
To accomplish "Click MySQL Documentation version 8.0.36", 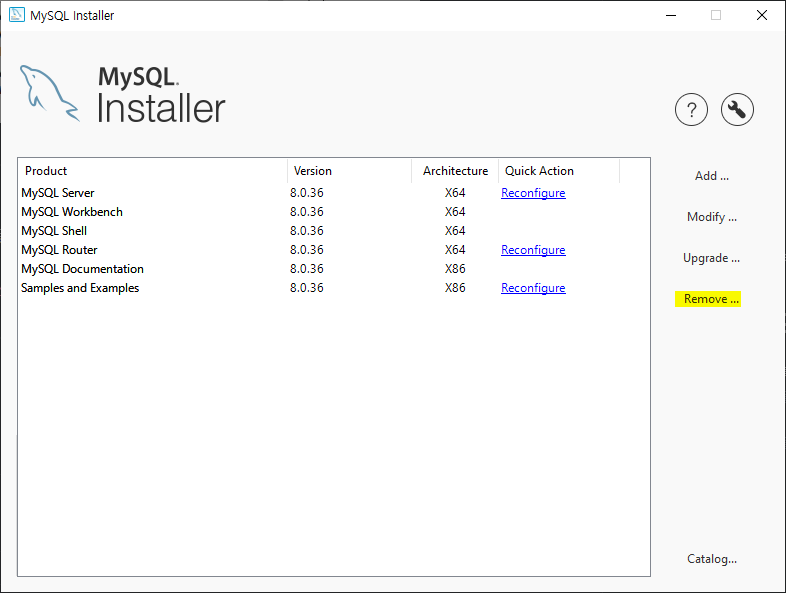I will [307, 269].
